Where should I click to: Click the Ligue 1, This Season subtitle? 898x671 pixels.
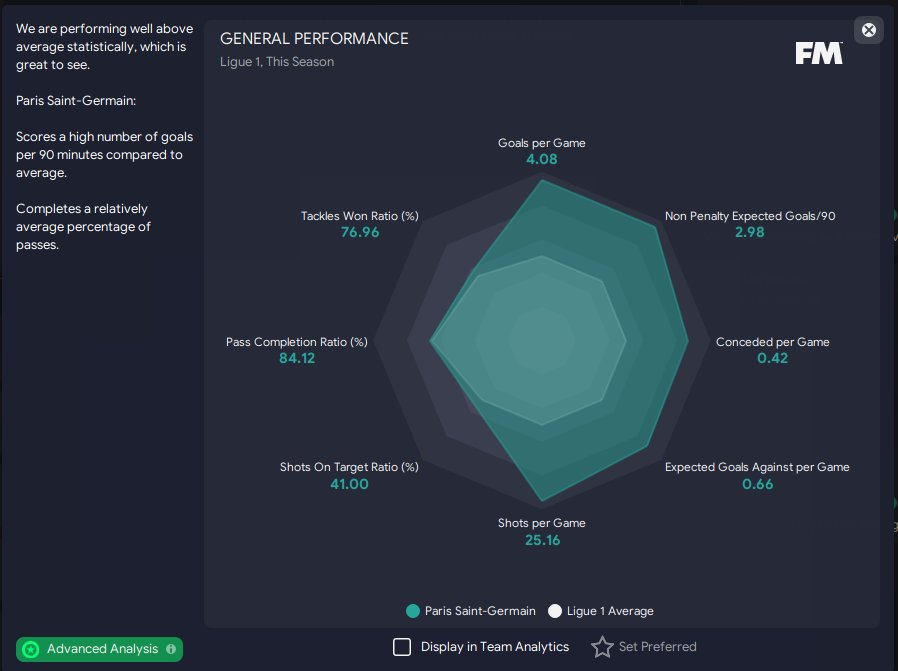coord(277,61)
